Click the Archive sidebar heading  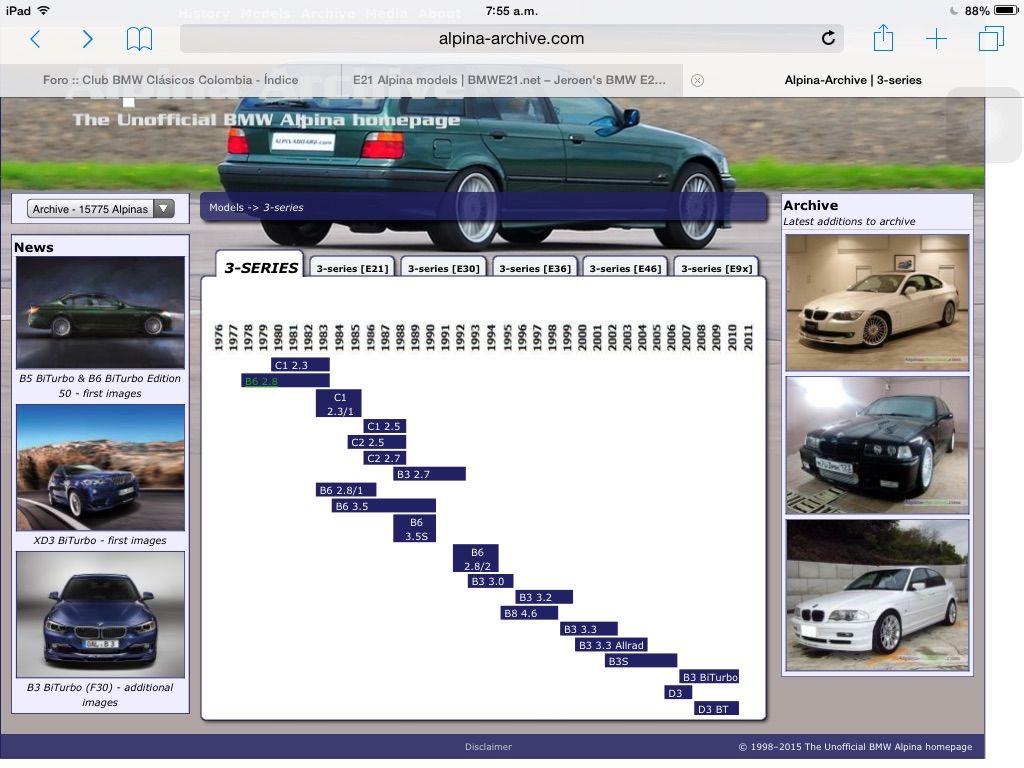(810, 205)
